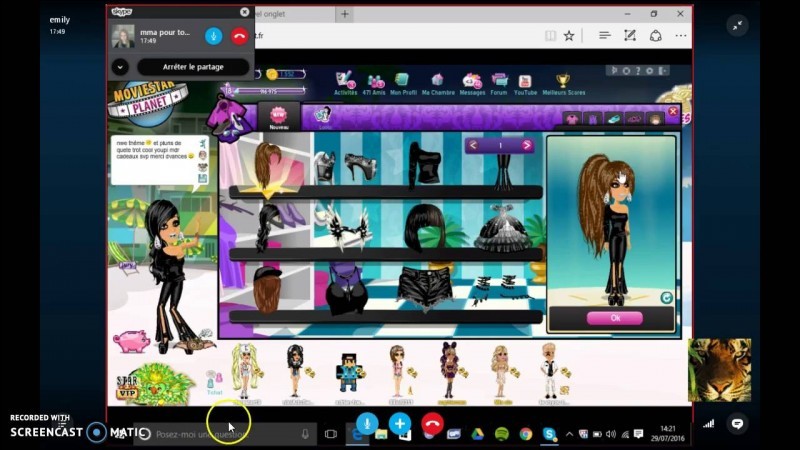Add page to favorites star
800x450 pixels.
click(569, 36)
